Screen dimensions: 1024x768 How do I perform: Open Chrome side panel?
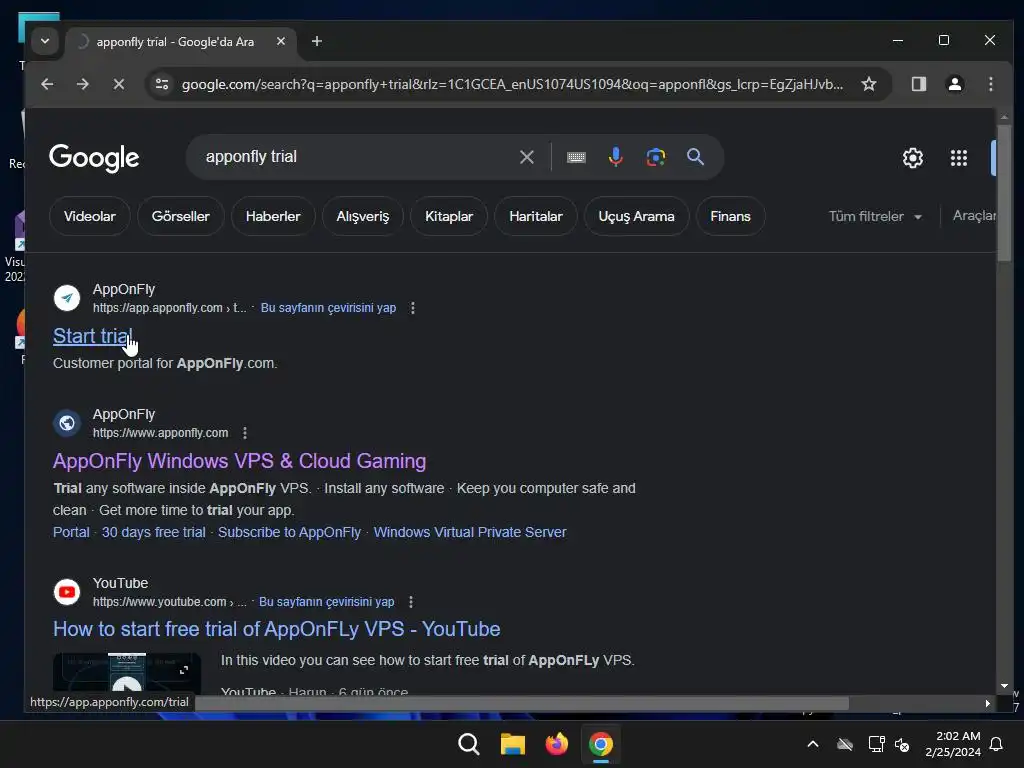click(919, 84)
